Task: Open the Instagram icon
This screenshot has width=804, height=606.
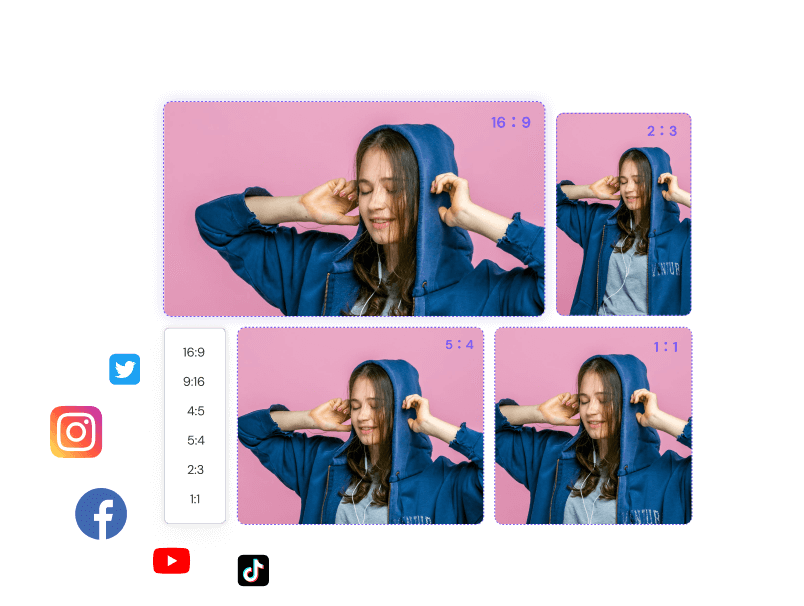Action: coord(75,432)
